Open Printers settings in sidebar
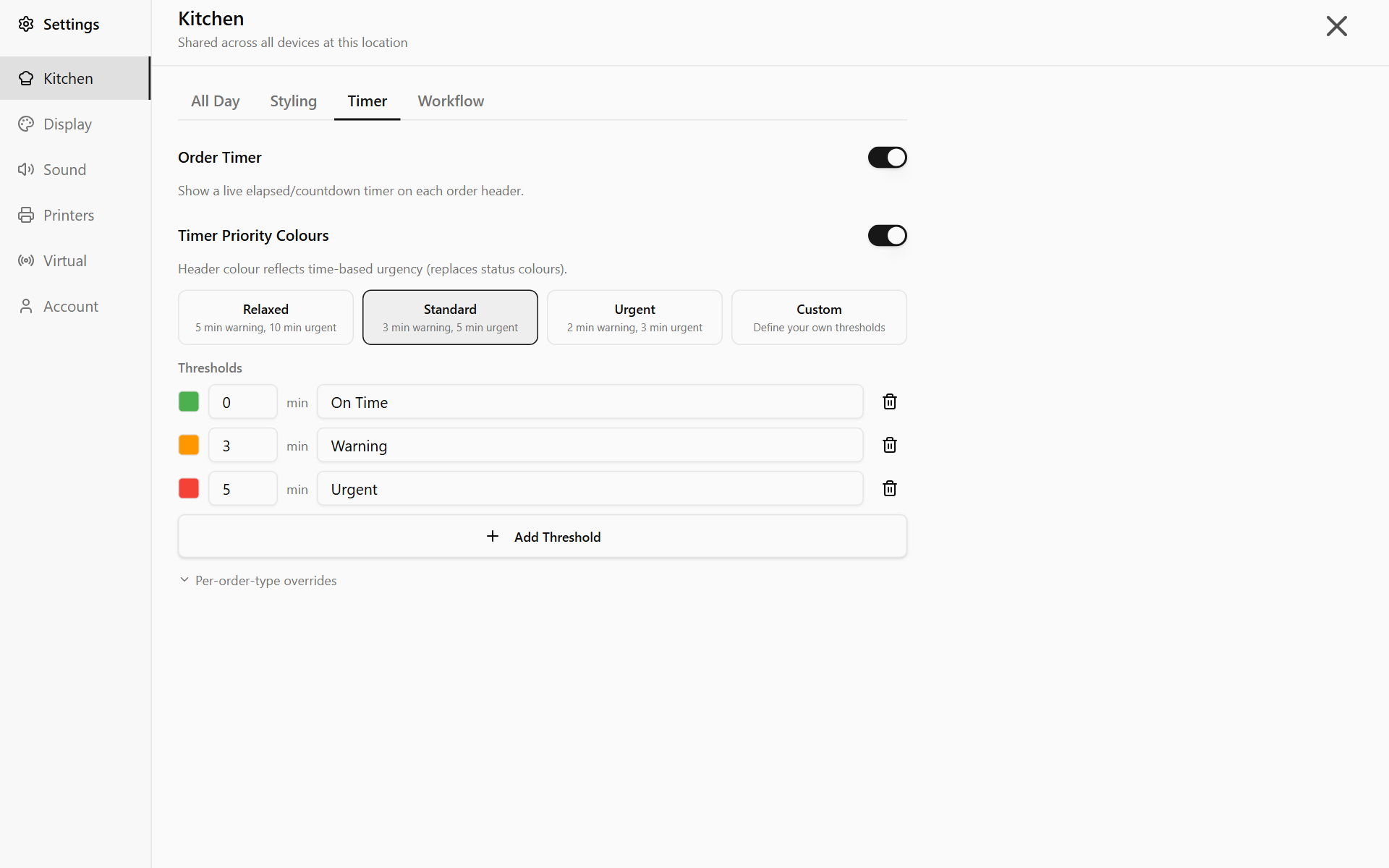1389x868 pixels. [x=75, y=215]
